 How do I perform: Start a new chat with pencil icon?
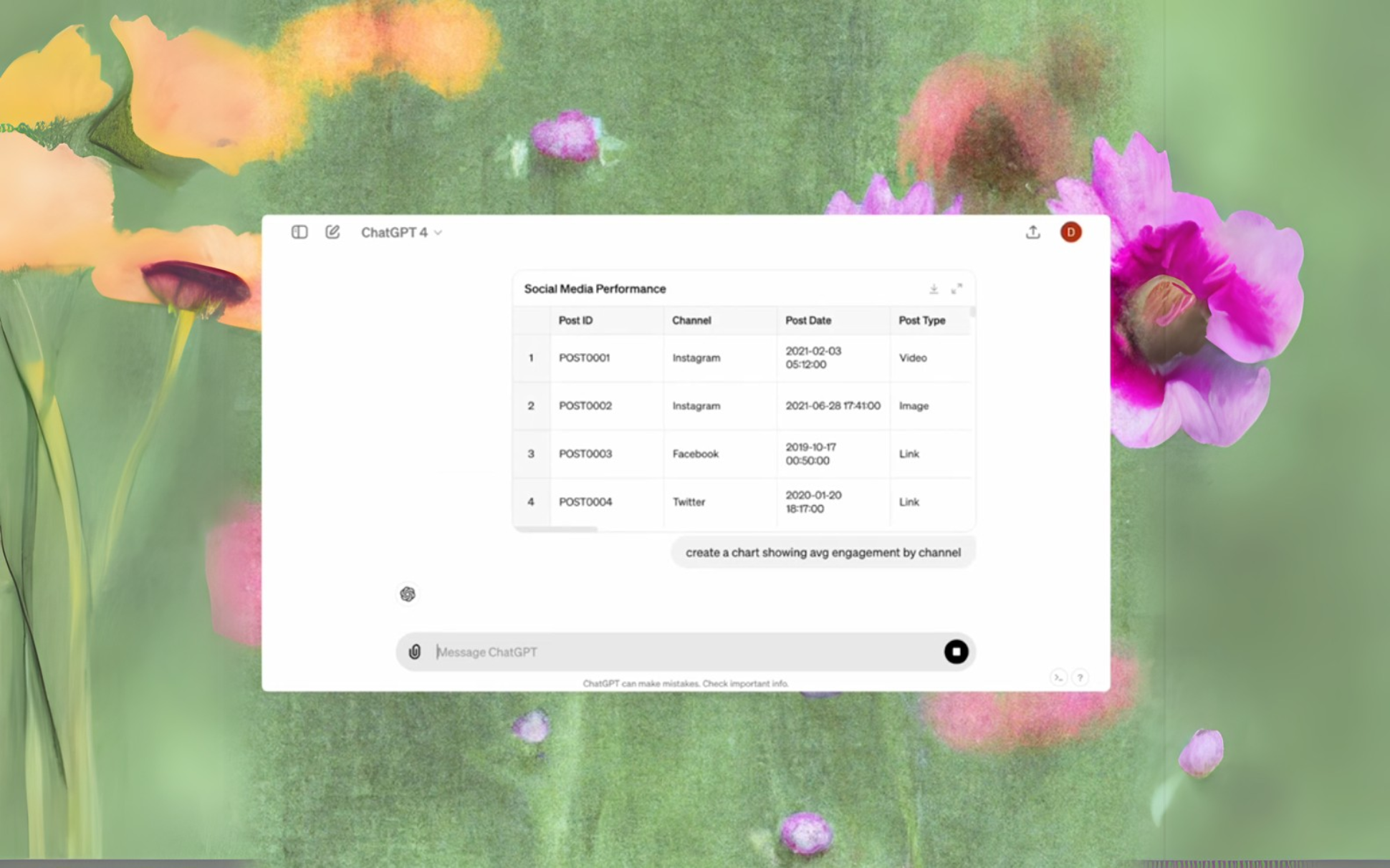pos(332,232)
